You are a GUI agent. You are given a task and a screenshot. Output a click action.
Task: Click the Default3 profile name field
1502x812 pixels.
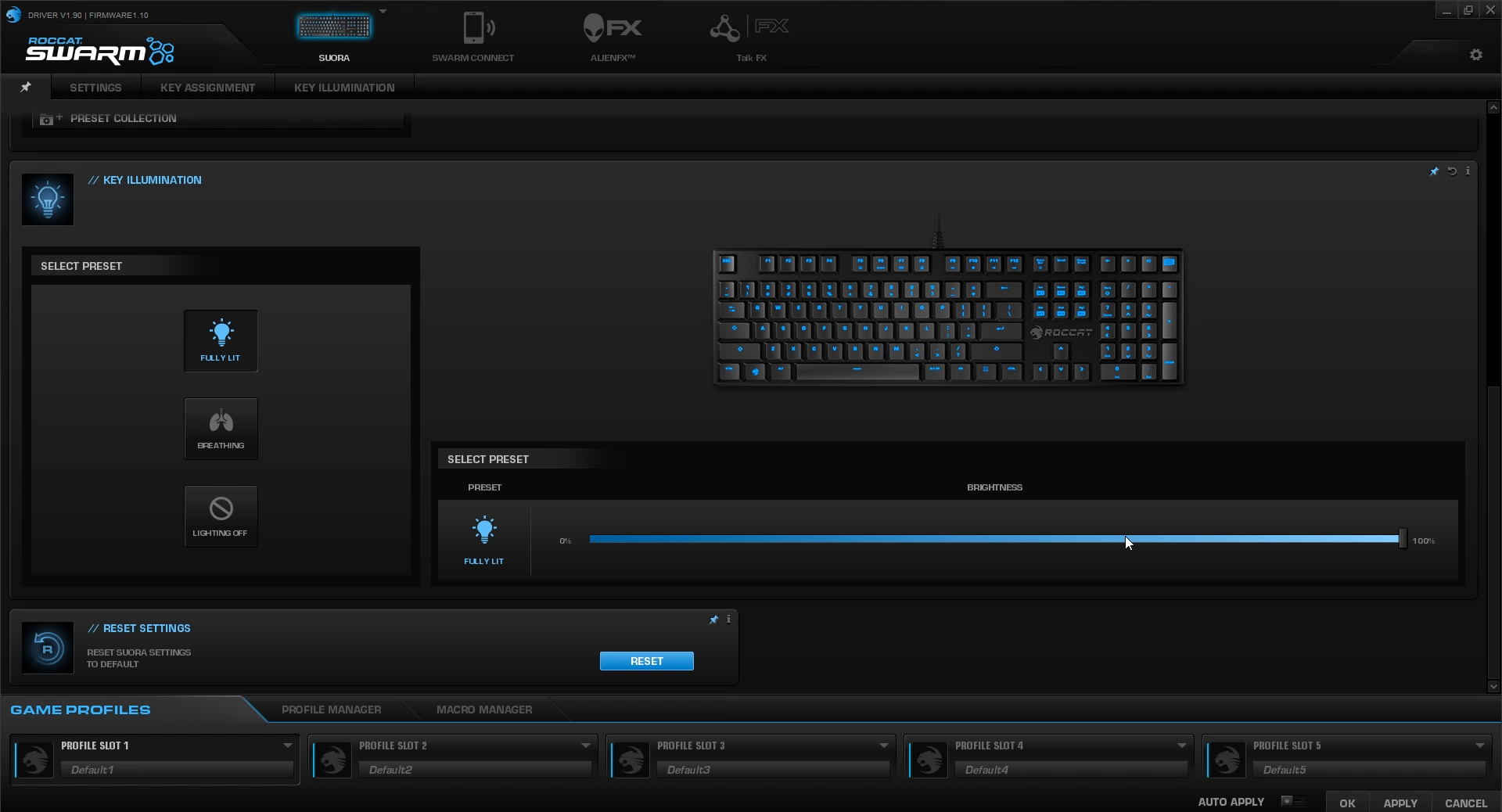pos(774,770)
